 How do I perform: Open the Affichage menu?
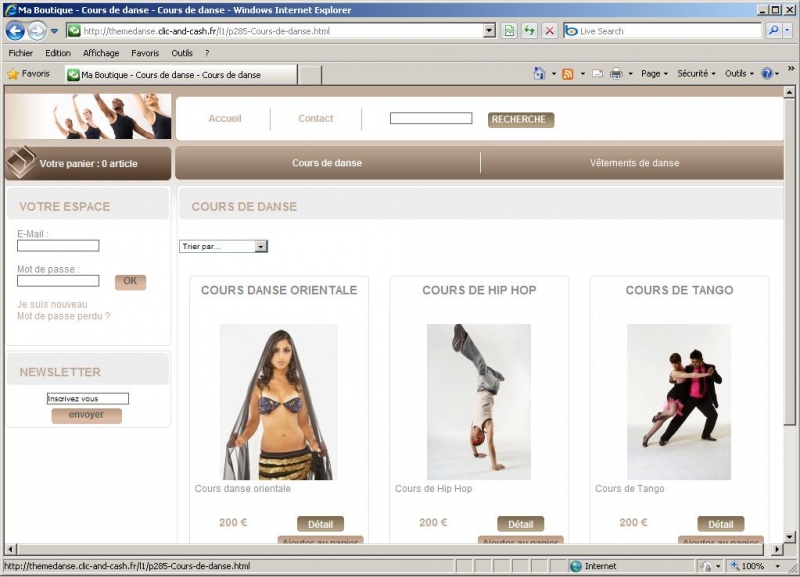101,53
